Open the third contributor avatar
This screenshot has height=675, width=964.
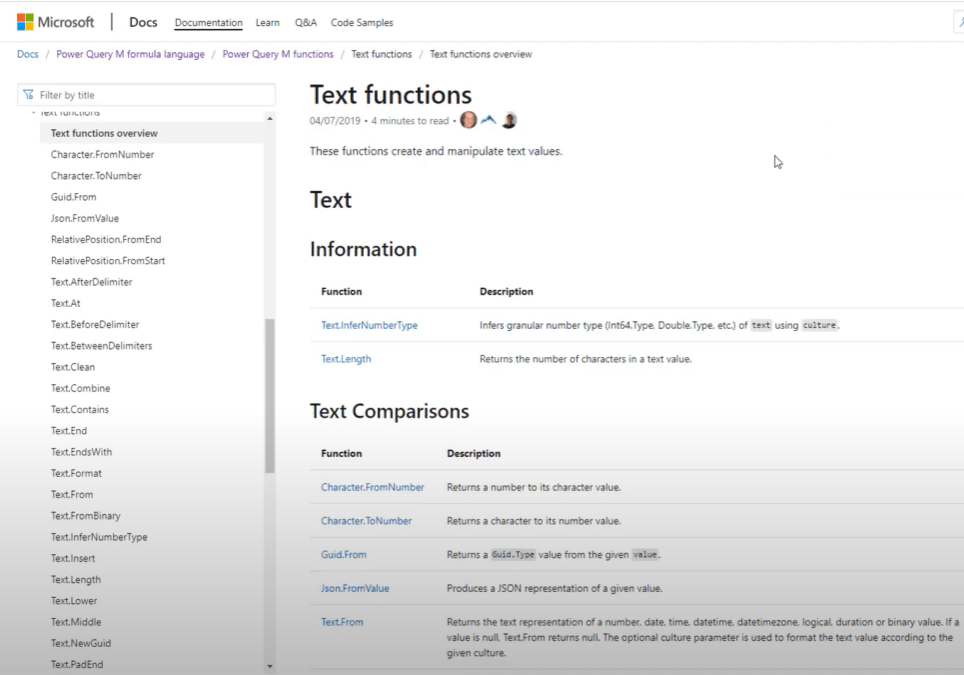509,120
